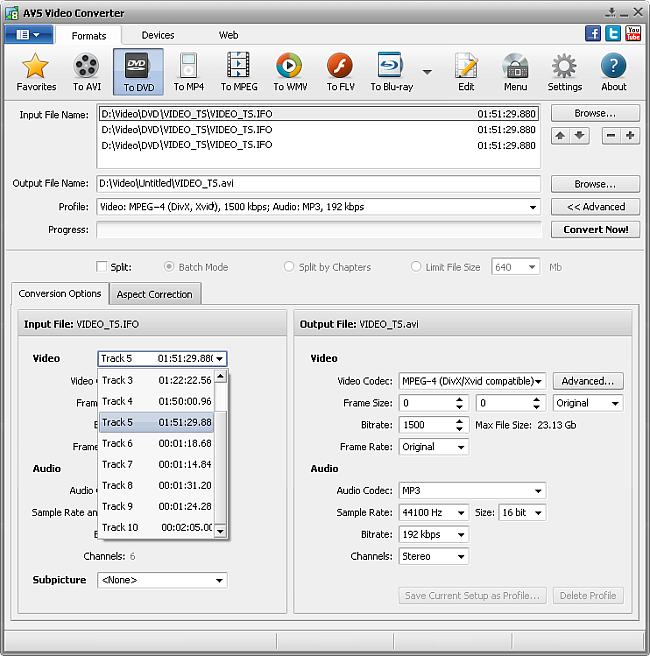The width and height of the screenshot is (650, 656).
Task: Move the selected input file down
Action: (x=579, y=136)
